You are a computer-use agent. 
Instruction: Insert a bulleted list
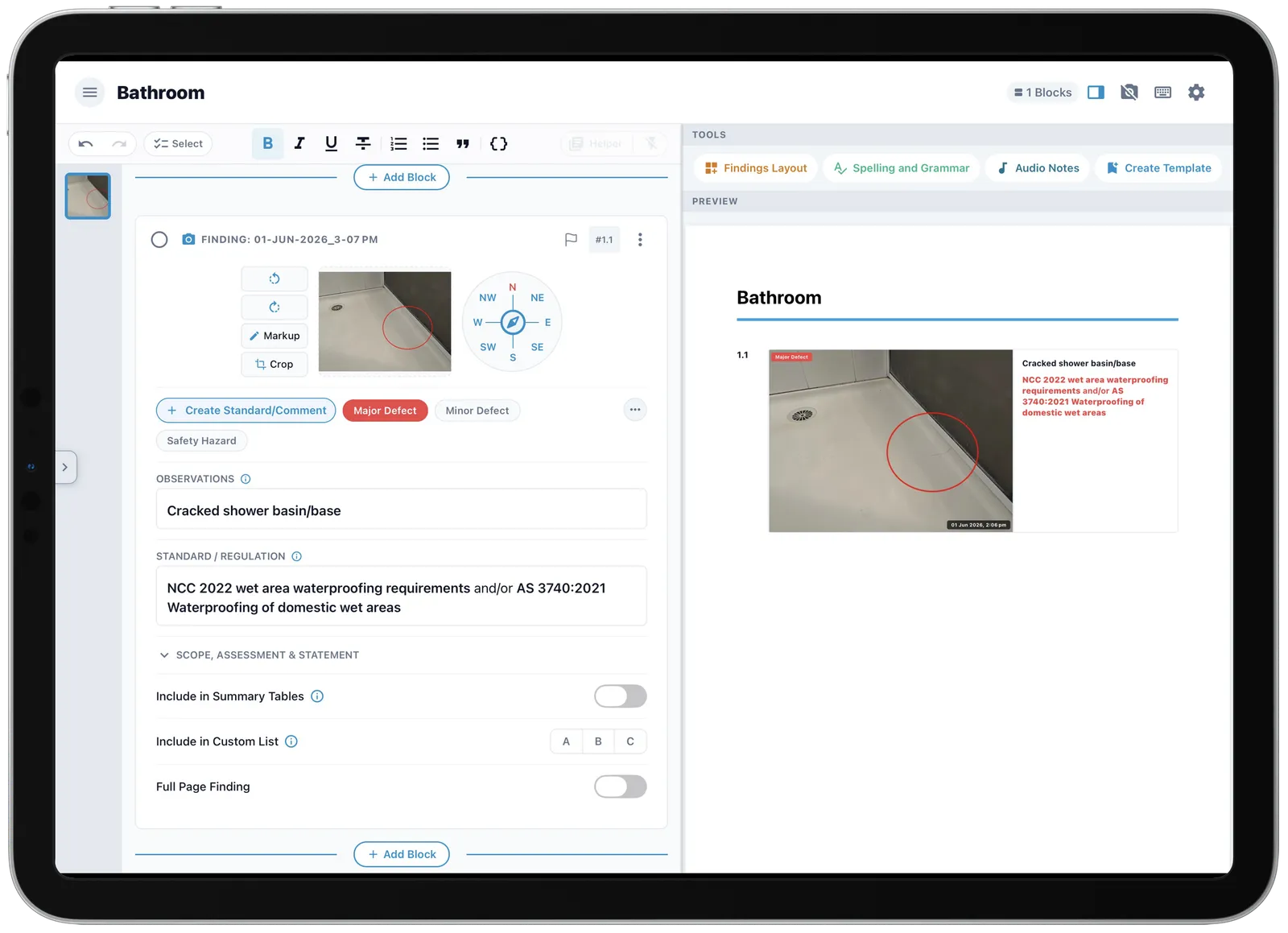point(431,144)
